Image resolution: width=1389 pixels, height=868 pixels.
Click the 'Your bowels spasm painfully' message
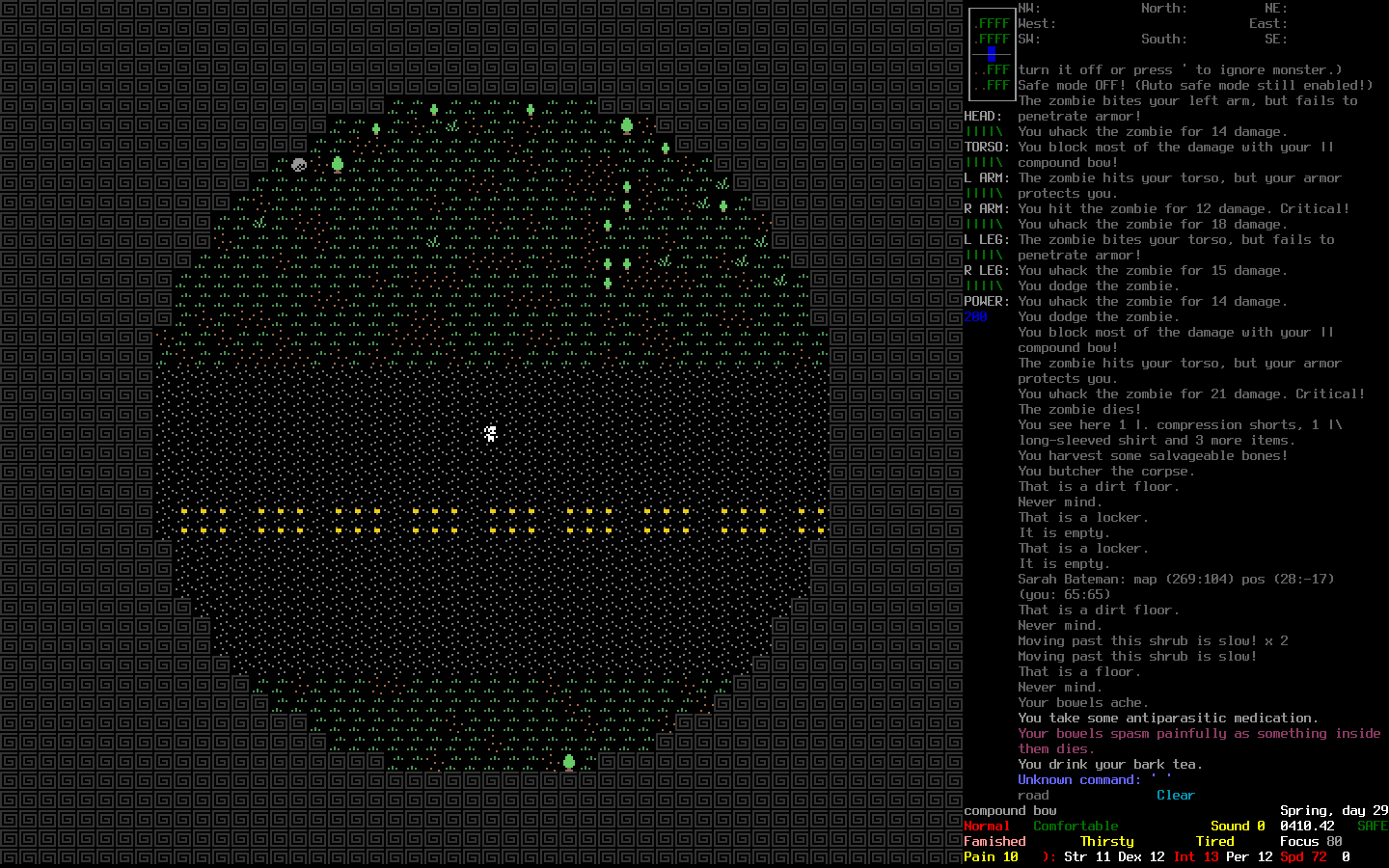tap(1200, 741)
